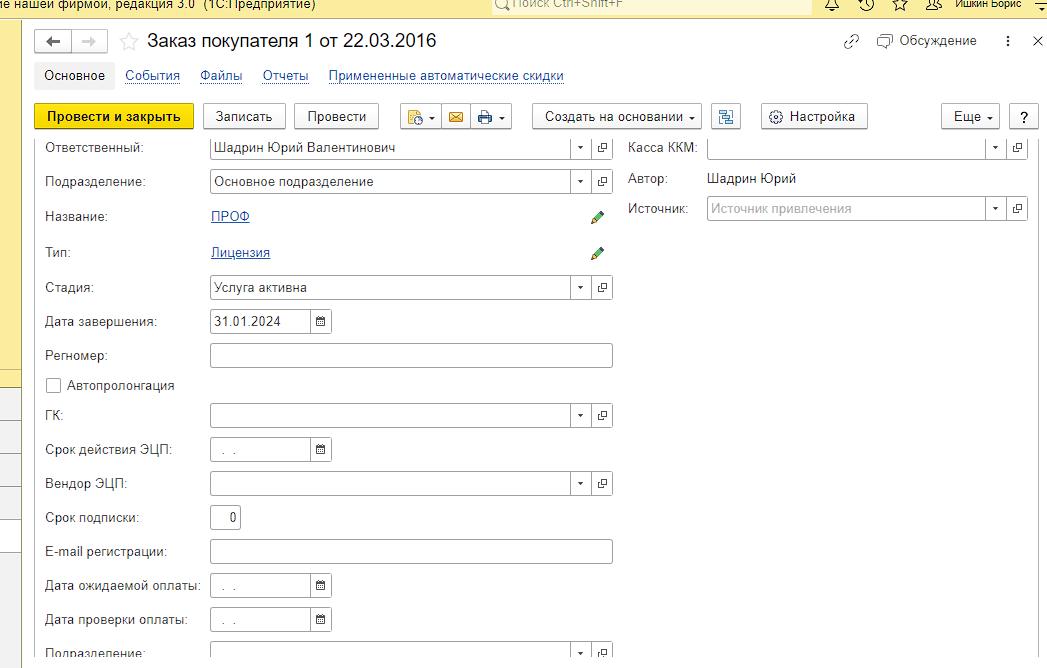Open calendar for Дата завершения
This screenshot has height=668, width=1047.
(321, 322)
